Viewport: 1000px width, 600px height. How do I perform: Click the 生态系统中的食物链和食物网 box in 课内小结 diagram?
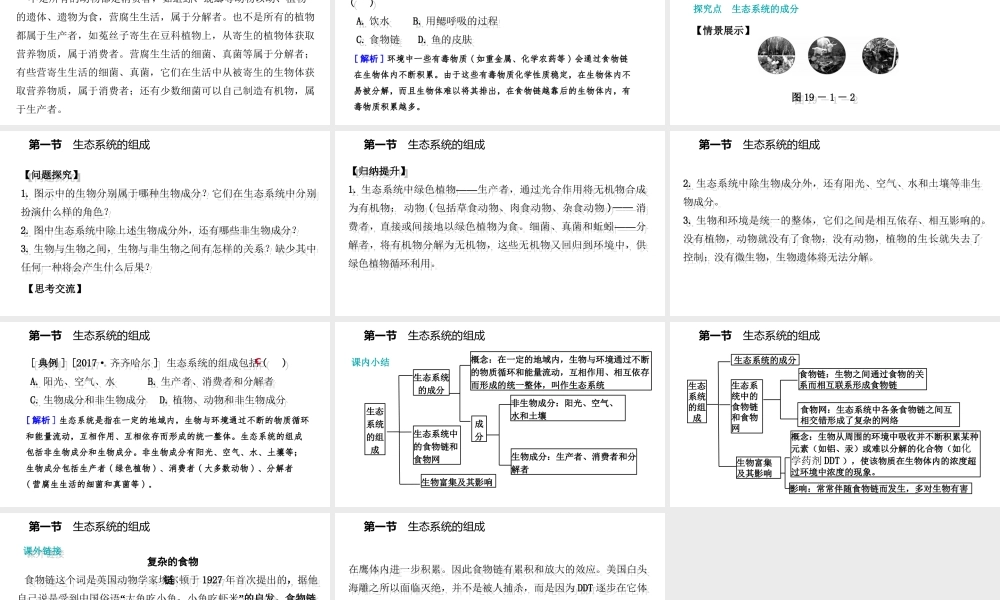(436, 446)
